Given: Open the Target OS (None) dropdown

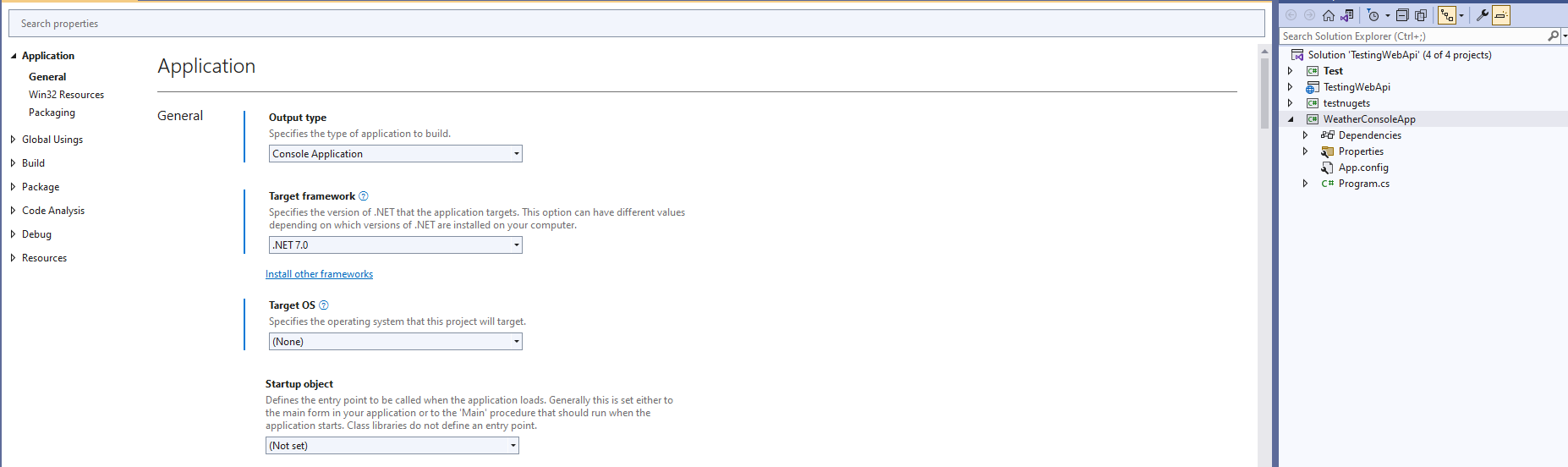Looking at the screenshot, I should click(396, 342).
